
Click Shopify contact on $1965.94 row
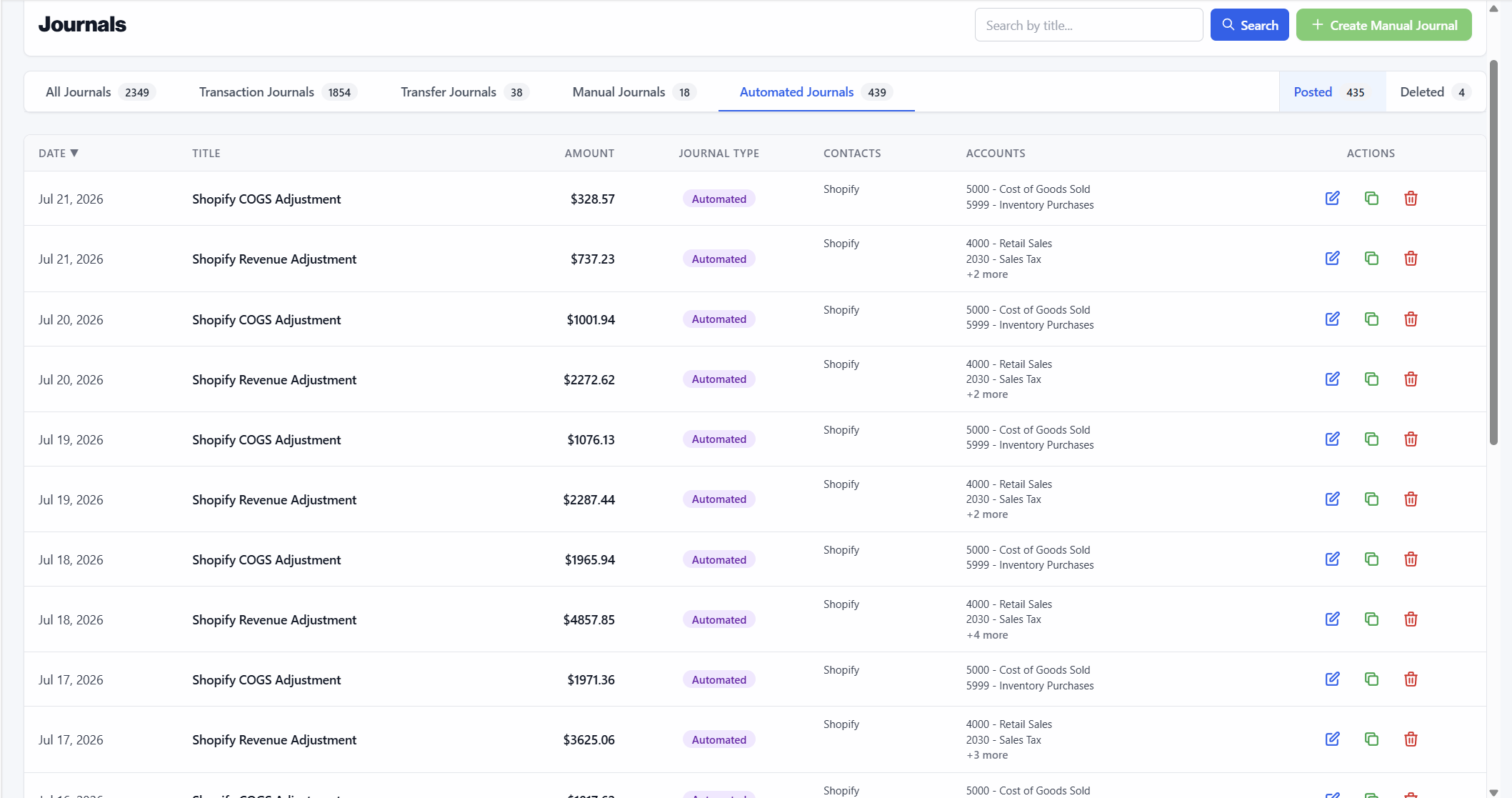coord(841,549)
